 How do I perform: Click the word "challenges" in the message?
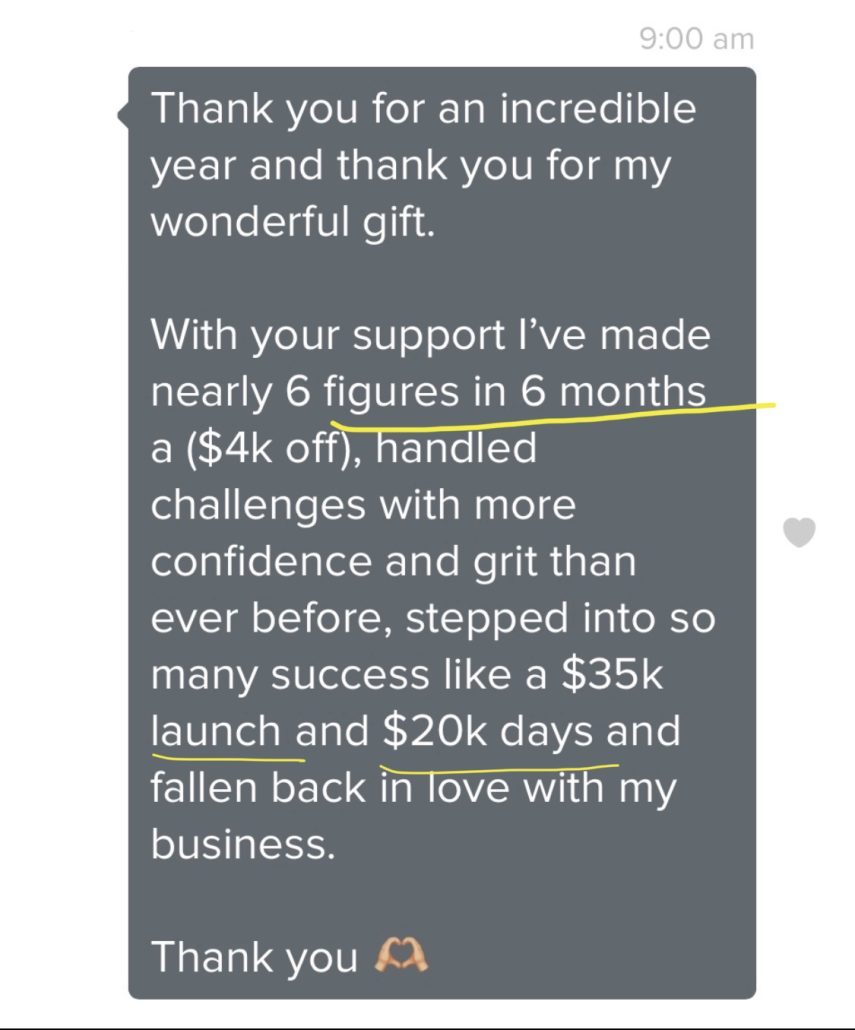pyautogui.click(x=258, y=505)
